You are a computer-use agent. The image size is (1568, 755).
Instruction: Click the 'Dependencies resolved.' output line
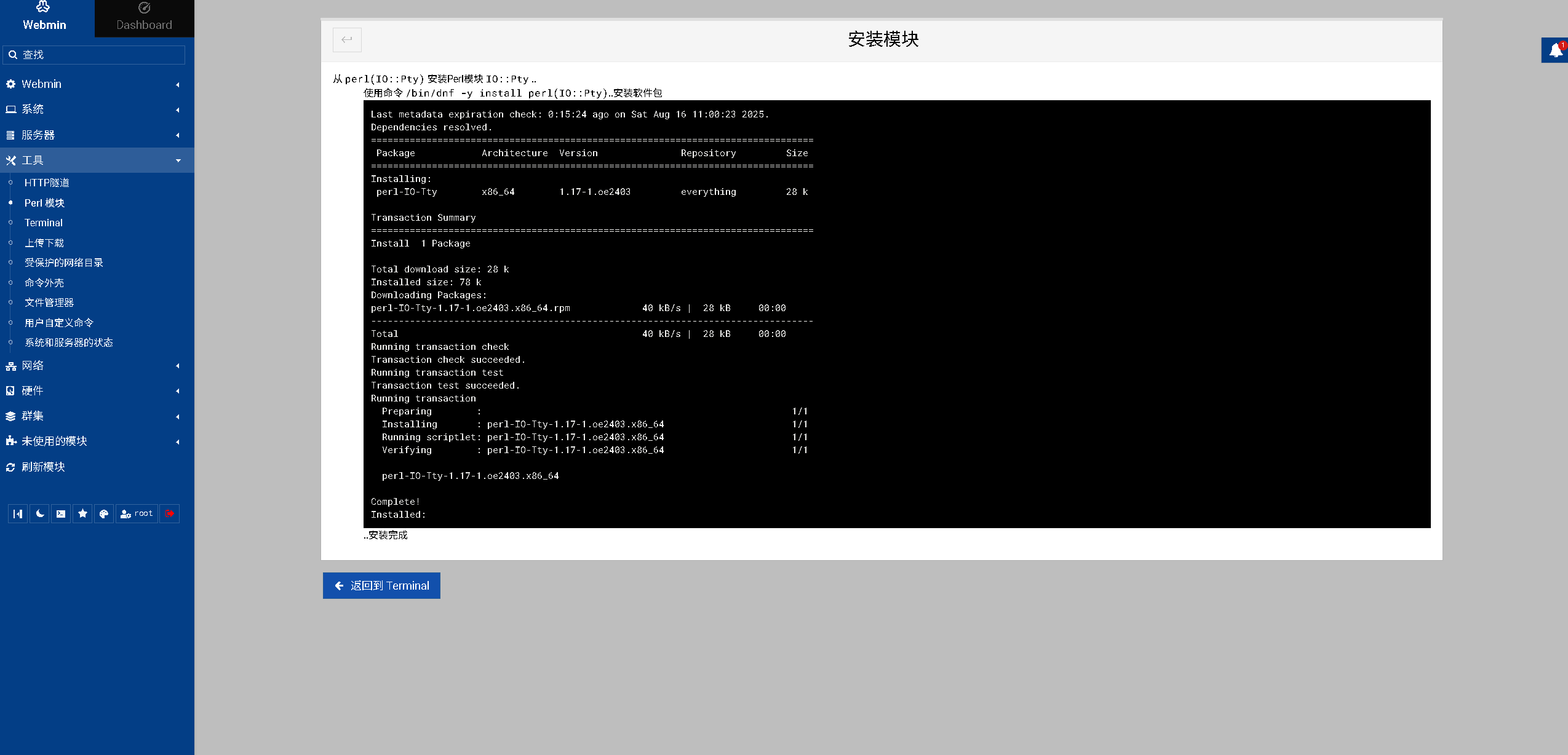click(x=431, y=127)
